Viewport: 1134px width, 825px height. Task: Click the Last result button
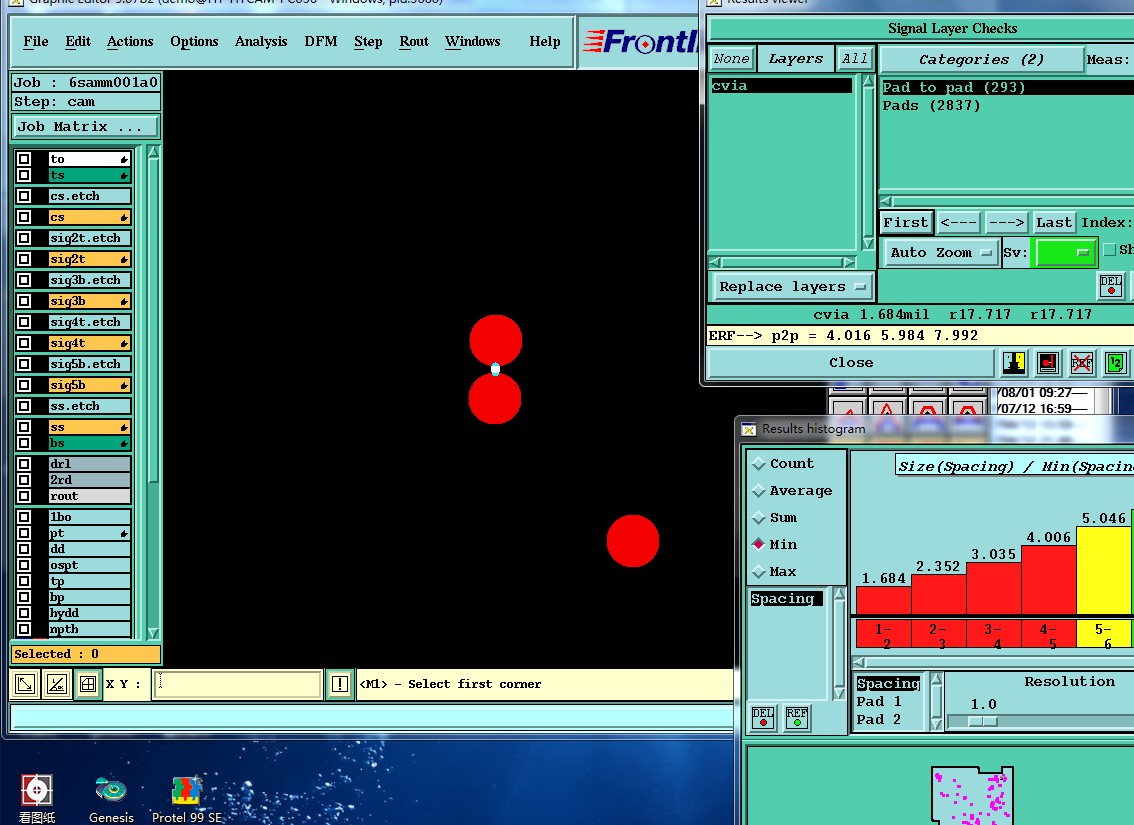coord(1054,222)
